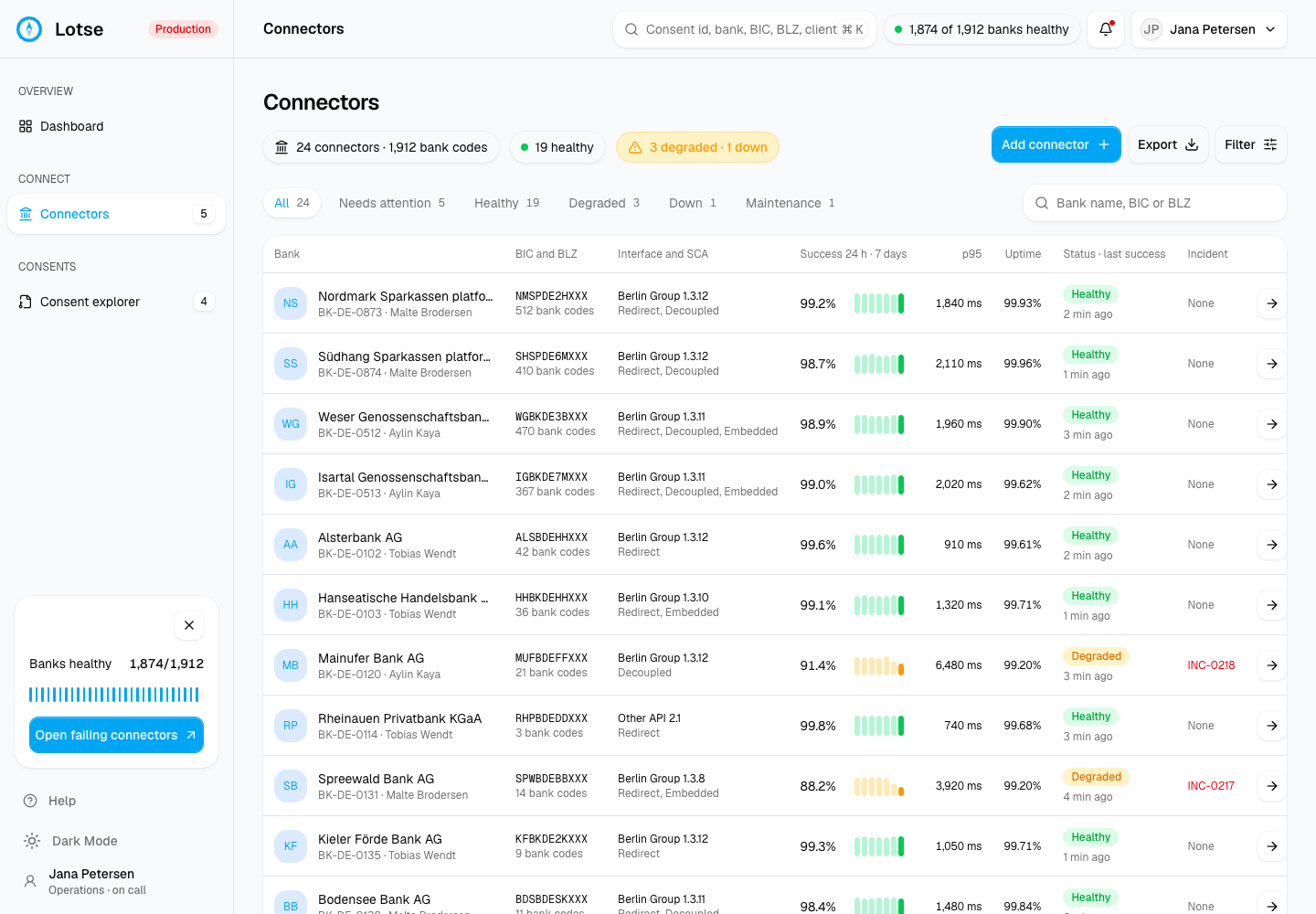Click the Dashboard grid icon
This screenshot has width=1316, height=914.
pos(26,126)
